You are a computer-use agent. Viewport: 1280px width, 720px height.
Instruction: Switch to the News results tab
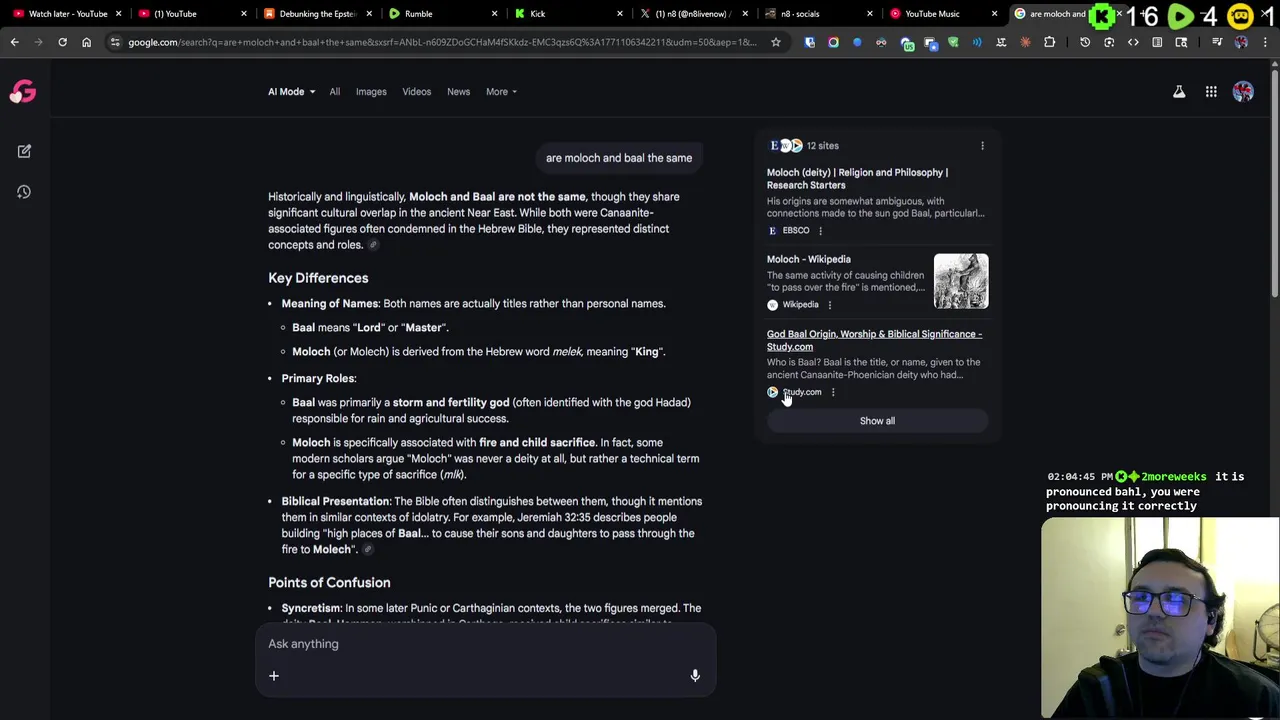pos(458,92)
